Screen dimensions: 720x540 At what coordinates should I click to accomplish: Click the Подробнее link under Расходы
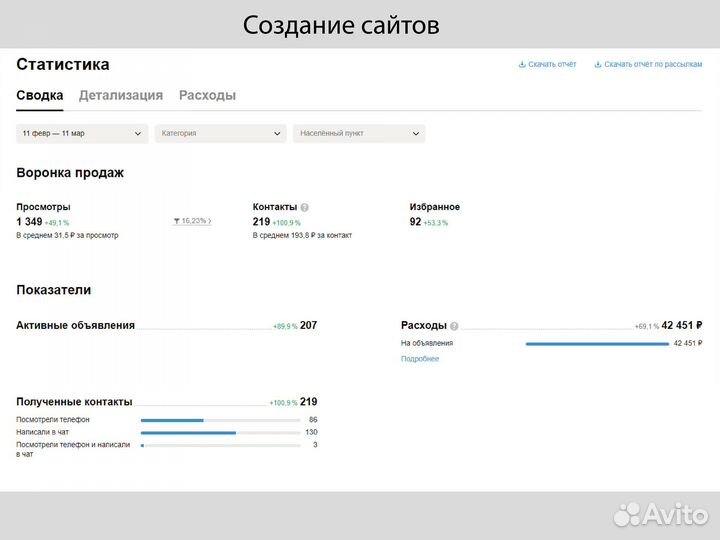[420, 359]
